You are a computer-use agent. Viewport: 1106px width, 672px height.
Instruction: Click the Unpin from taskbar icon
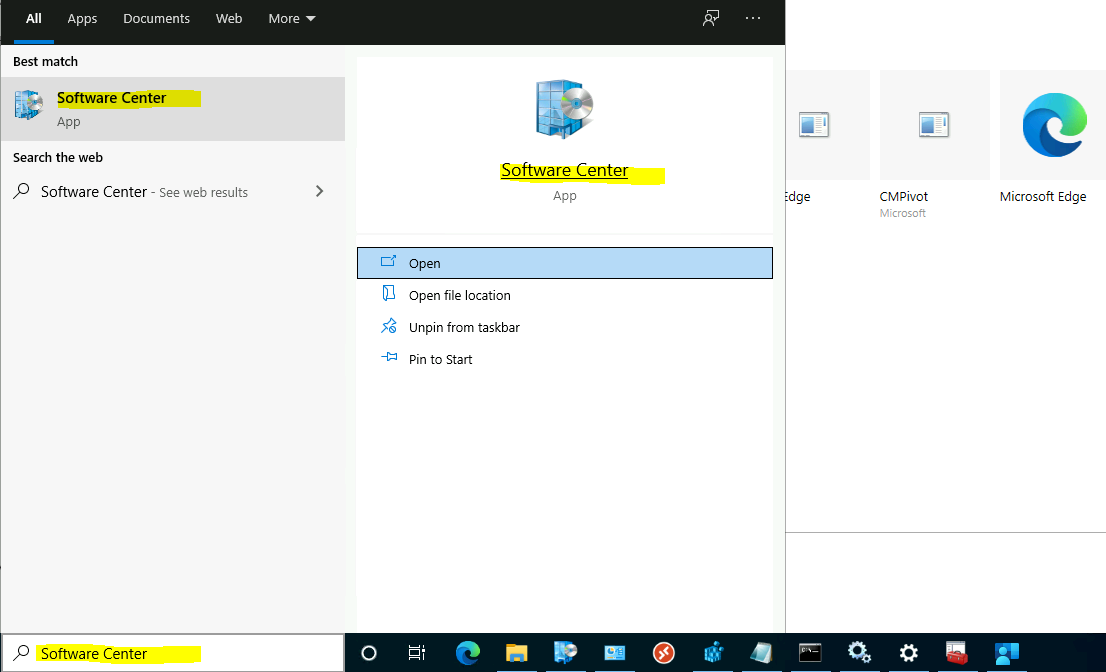point(389,326)
